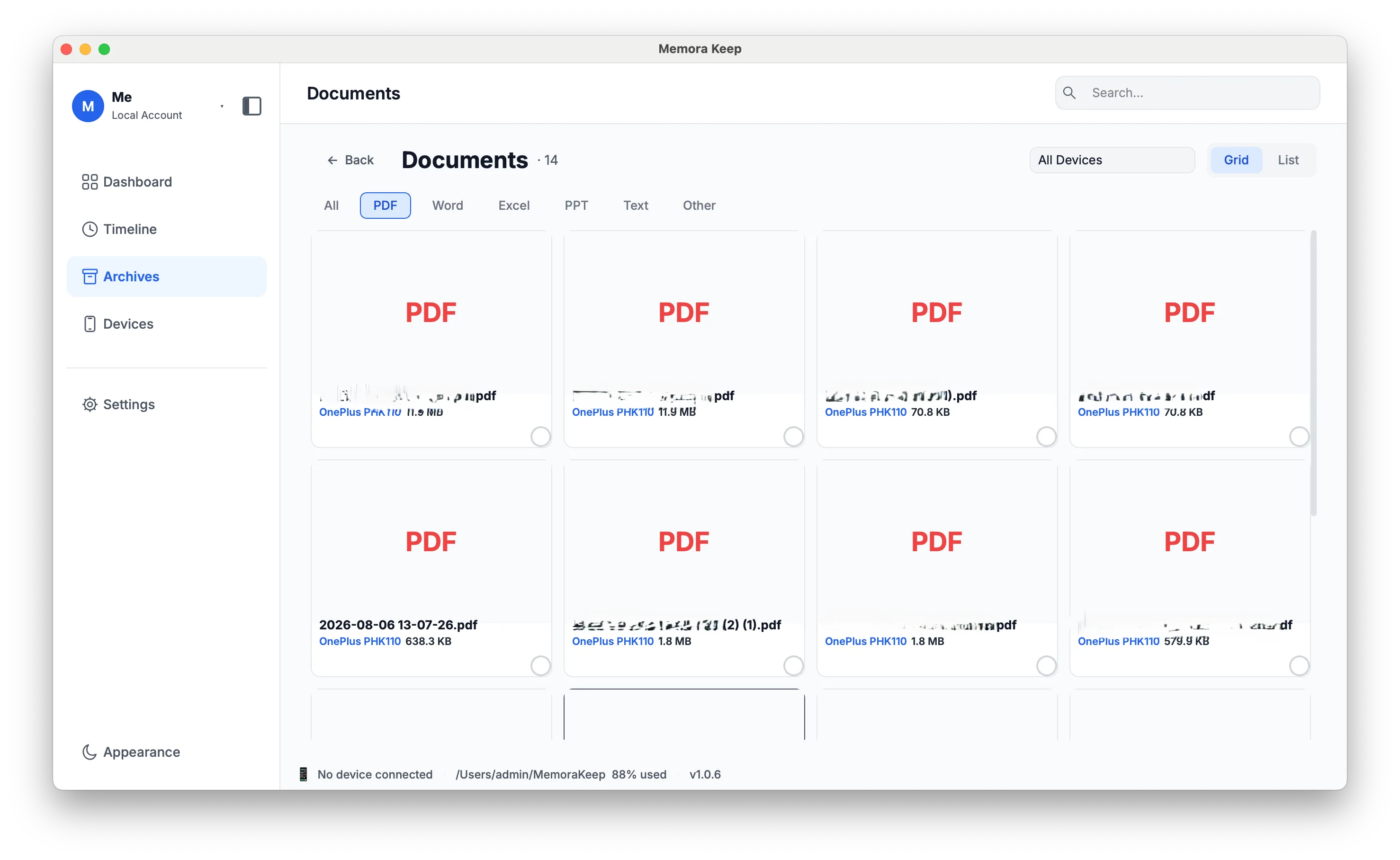Click the v1.0.6 version label
Viewport: 1400px width, 860px height.
pos(705,774)
